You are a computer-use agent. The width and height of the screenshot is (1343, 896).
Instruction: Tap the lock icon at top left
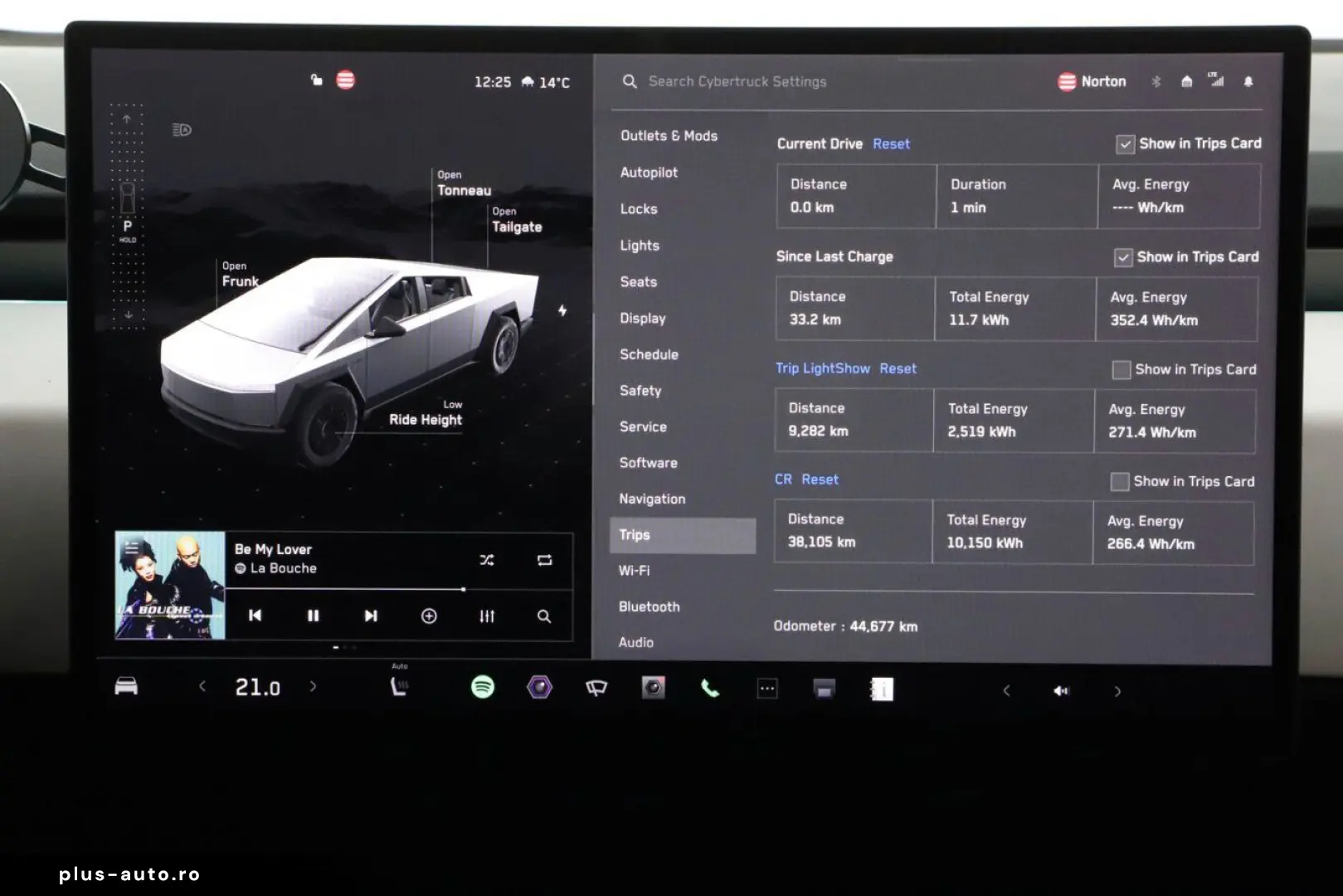316,80
